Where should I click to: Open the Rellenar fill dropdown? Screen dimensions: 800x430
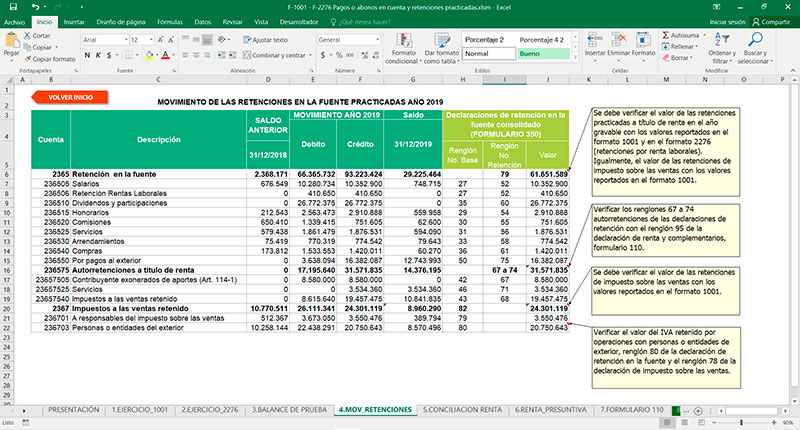(x=680, y=46)
